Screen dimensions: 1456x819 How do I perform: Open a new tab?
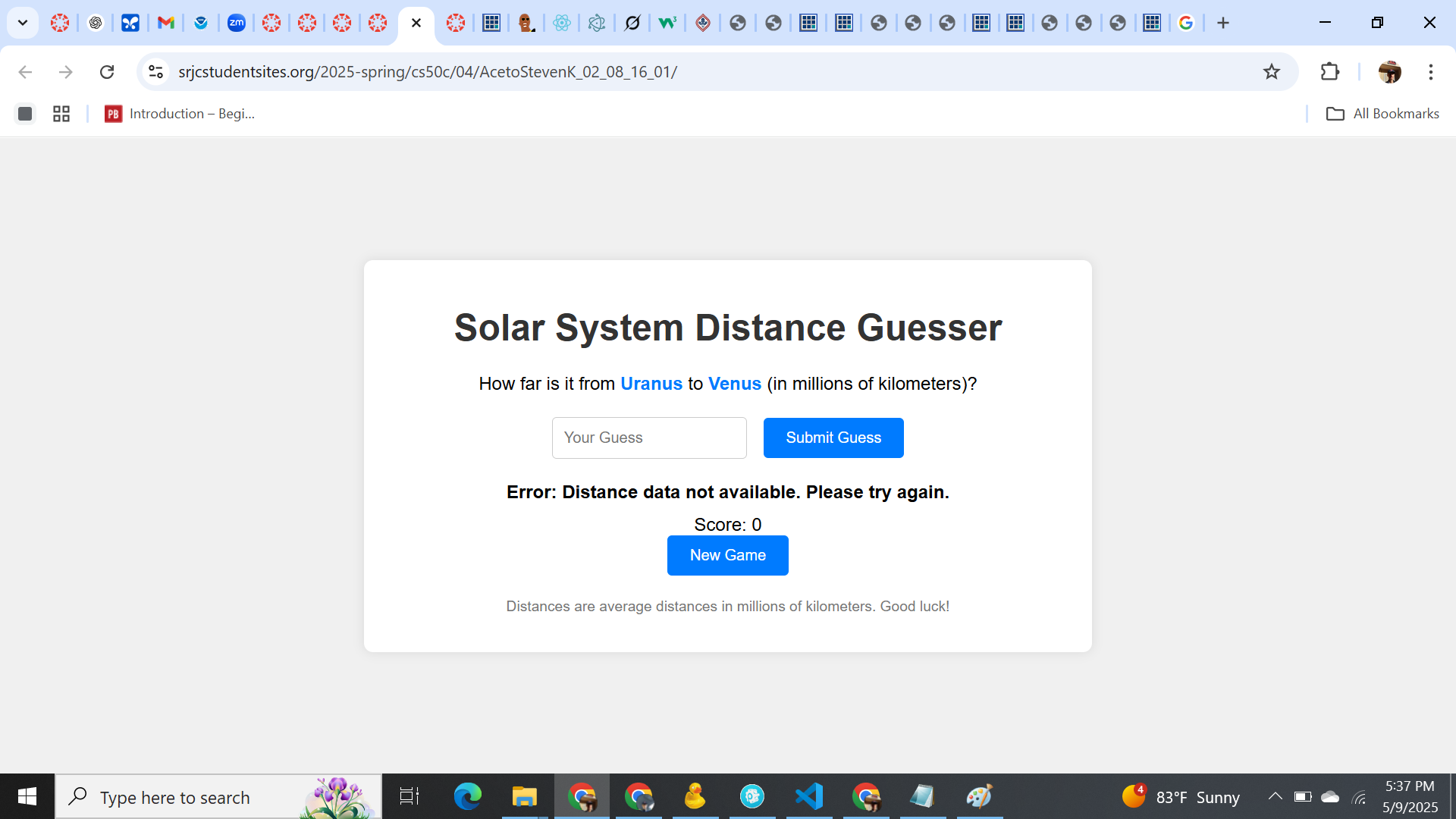pos(1222,23)
